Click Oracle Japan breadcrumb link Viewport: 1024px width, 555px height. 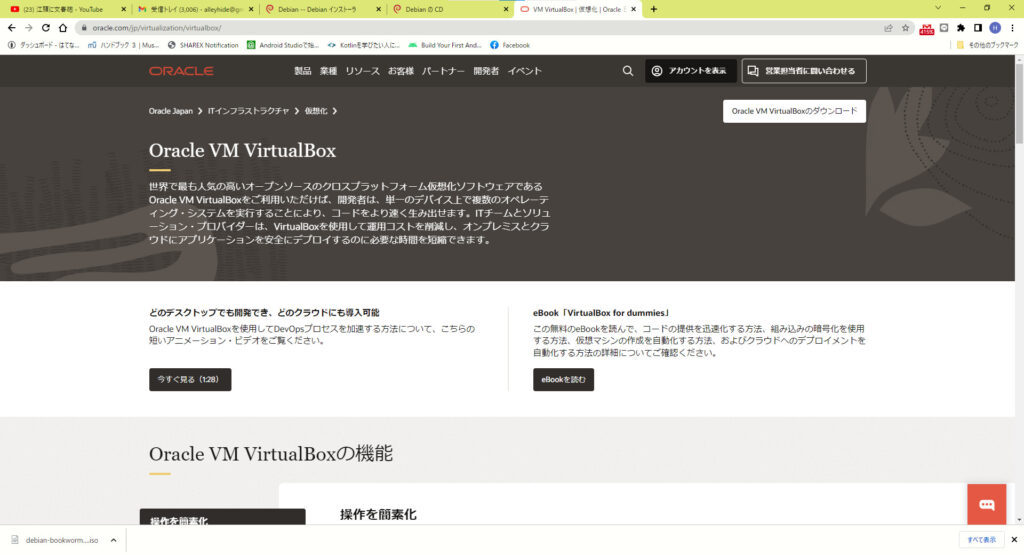(170, 111)
